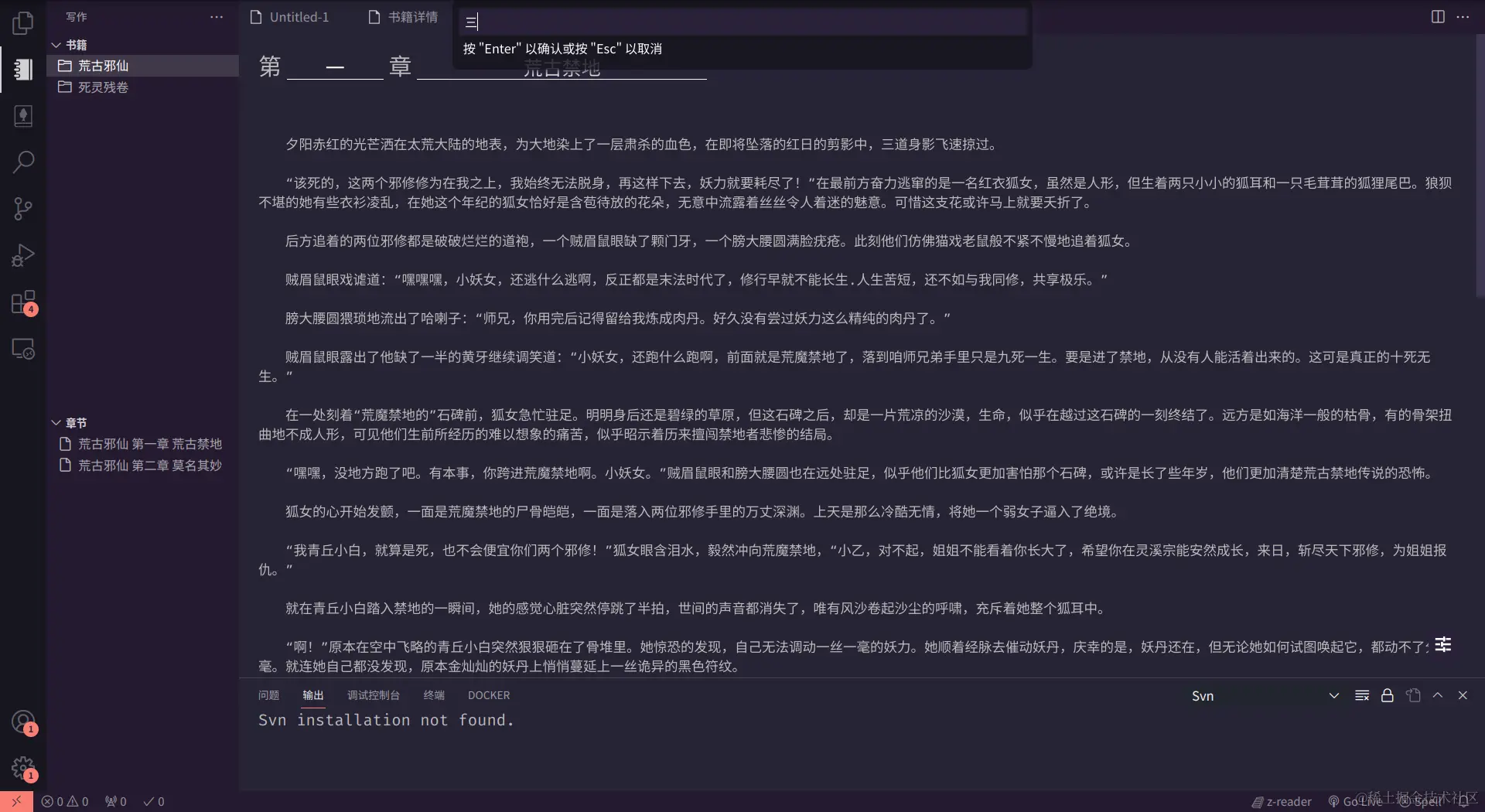Click the paragraph starting with 狐女的心开始发颤
This screenshot has width=1485, height=812.
(x=702, y=512)
